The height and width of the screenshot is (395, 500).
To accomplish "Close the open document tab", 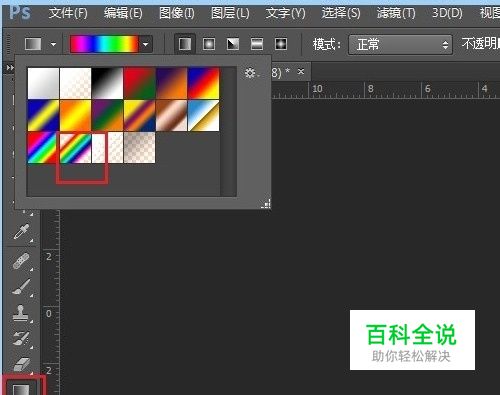I will pyautogui.click(x=301, y=71).
